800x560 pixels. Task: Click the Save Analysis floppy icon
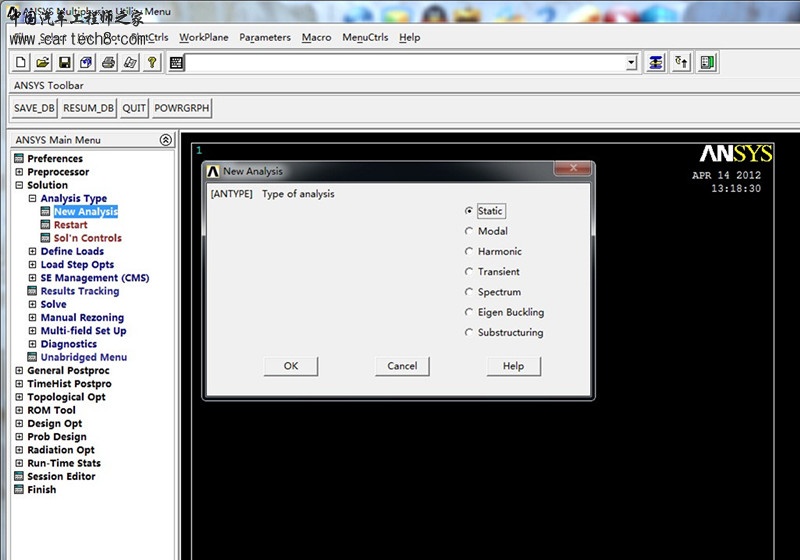(x=65, y=63)
